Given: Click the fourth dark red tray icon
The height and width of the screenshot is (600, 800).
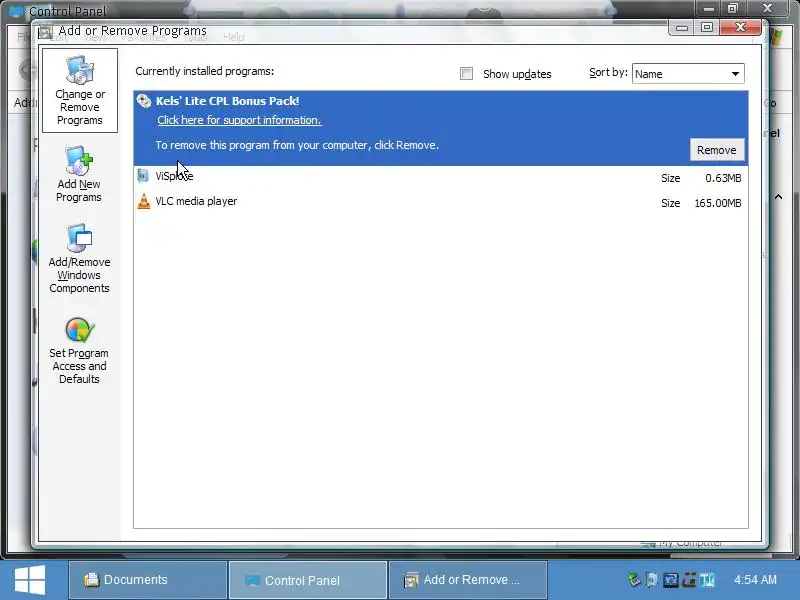Looking at the screenshot, I should tap(689, 580).
